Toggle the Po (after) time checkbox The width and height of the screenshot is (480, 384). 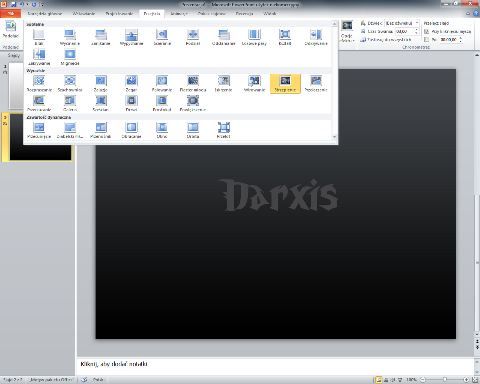[x=426, y=39]
